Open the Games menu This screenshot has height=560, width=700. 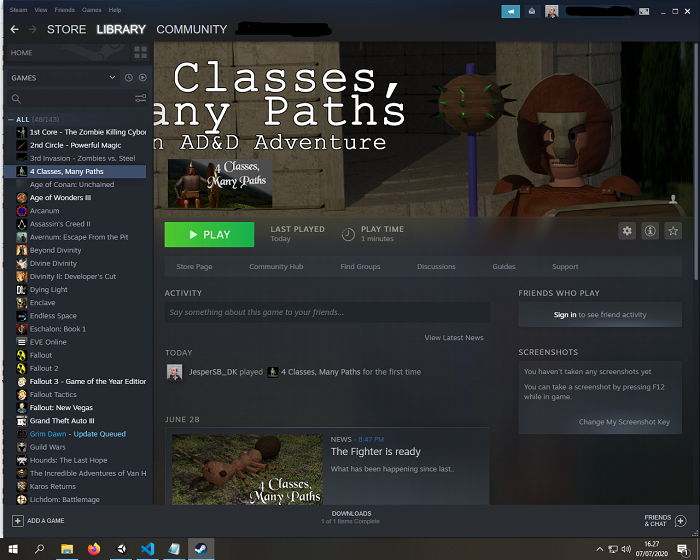point(92,10)
